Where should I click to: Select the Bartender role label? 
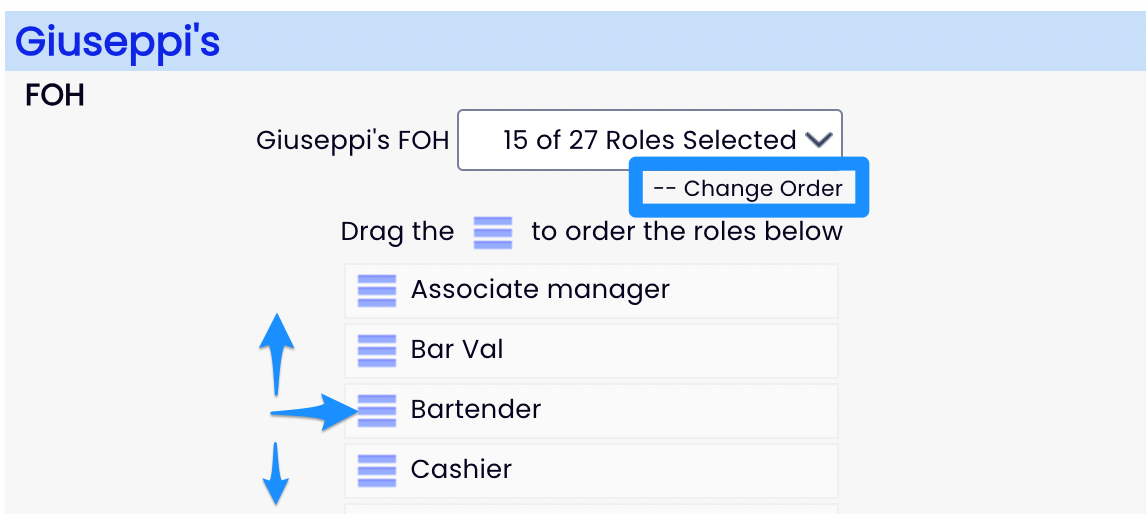(475, 410)
